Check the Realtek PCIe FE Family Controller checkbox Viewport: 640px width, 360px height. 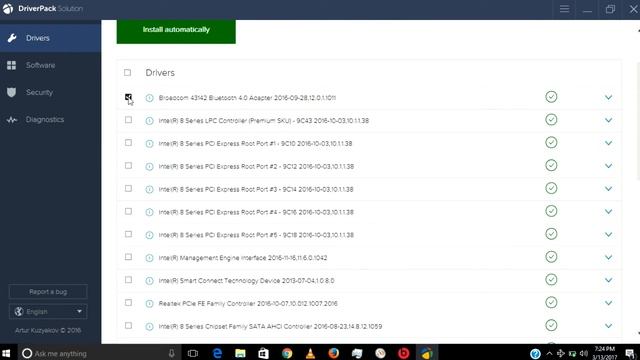128,303
